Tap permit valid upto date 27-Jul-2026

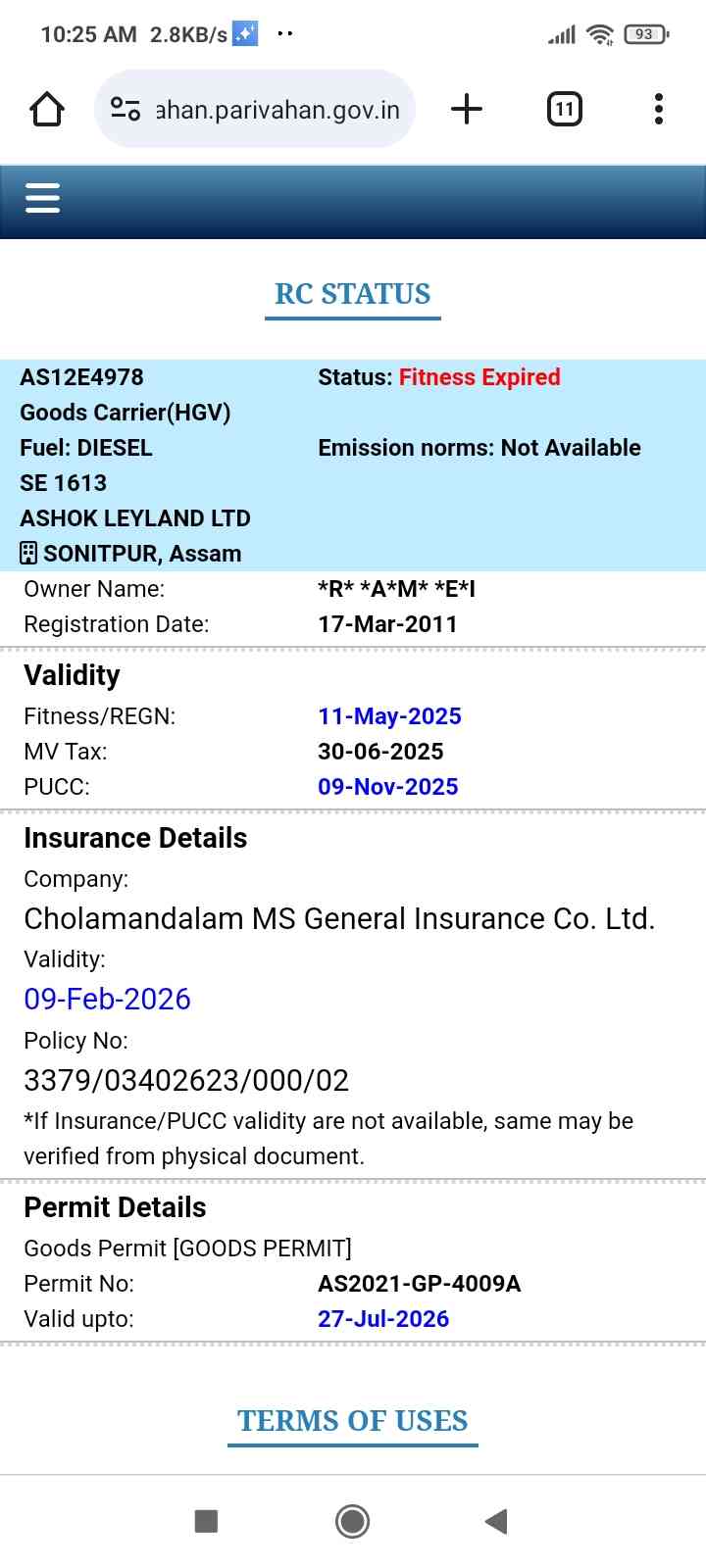[x=383, y=1319]
